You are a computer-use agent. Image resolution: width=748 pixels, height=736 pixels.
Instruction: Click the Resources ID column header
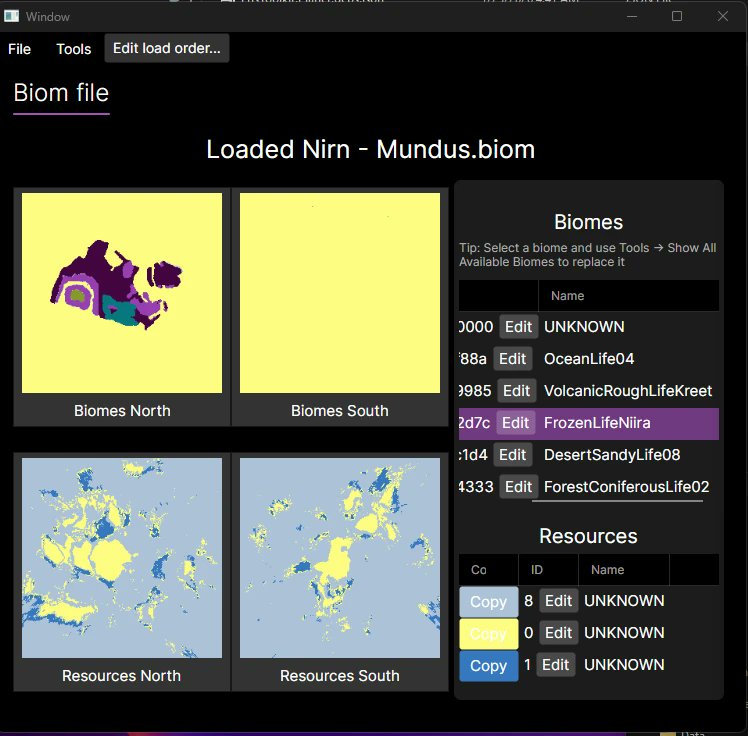tap(548, 570)
